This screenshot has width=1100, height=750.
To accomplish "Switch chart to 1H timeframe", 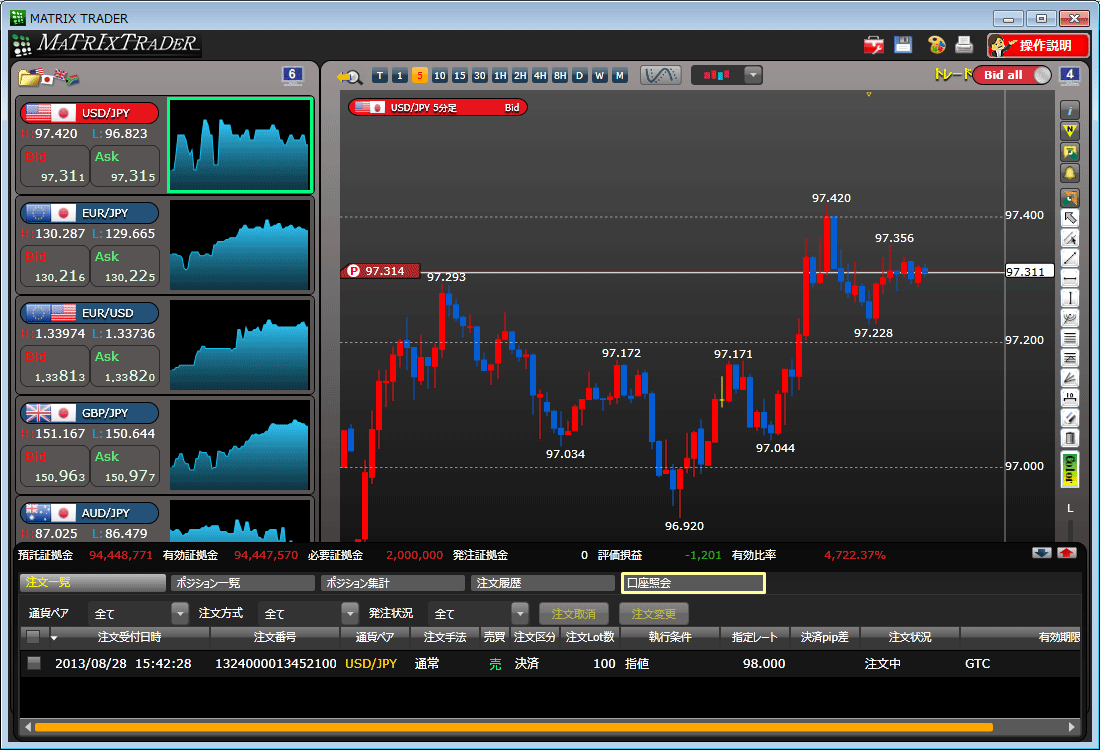I will pos(499,76).
